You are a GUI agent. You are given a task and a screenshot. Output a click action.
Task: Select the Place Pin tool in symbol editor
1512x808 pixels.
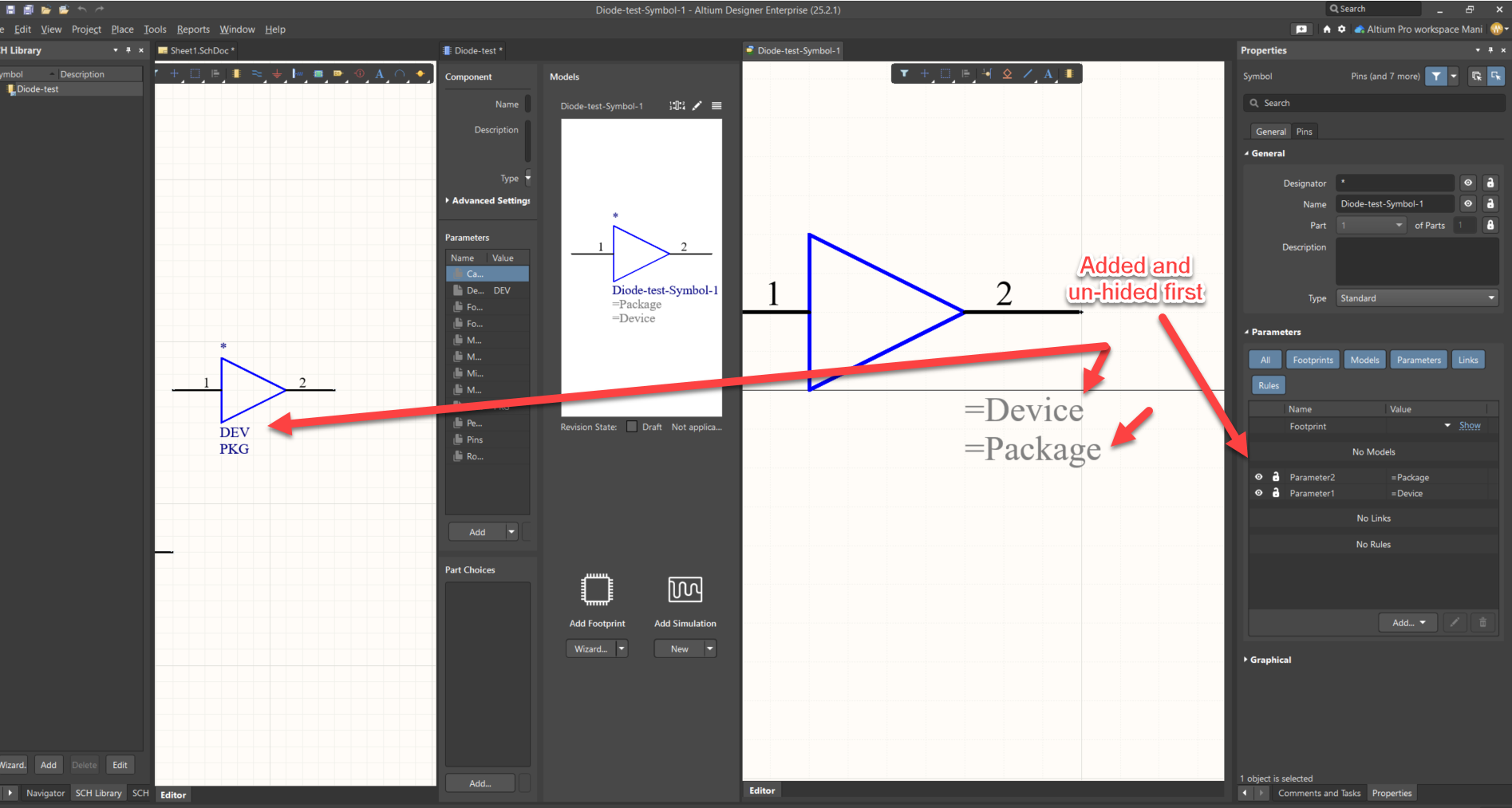[987, 73]
